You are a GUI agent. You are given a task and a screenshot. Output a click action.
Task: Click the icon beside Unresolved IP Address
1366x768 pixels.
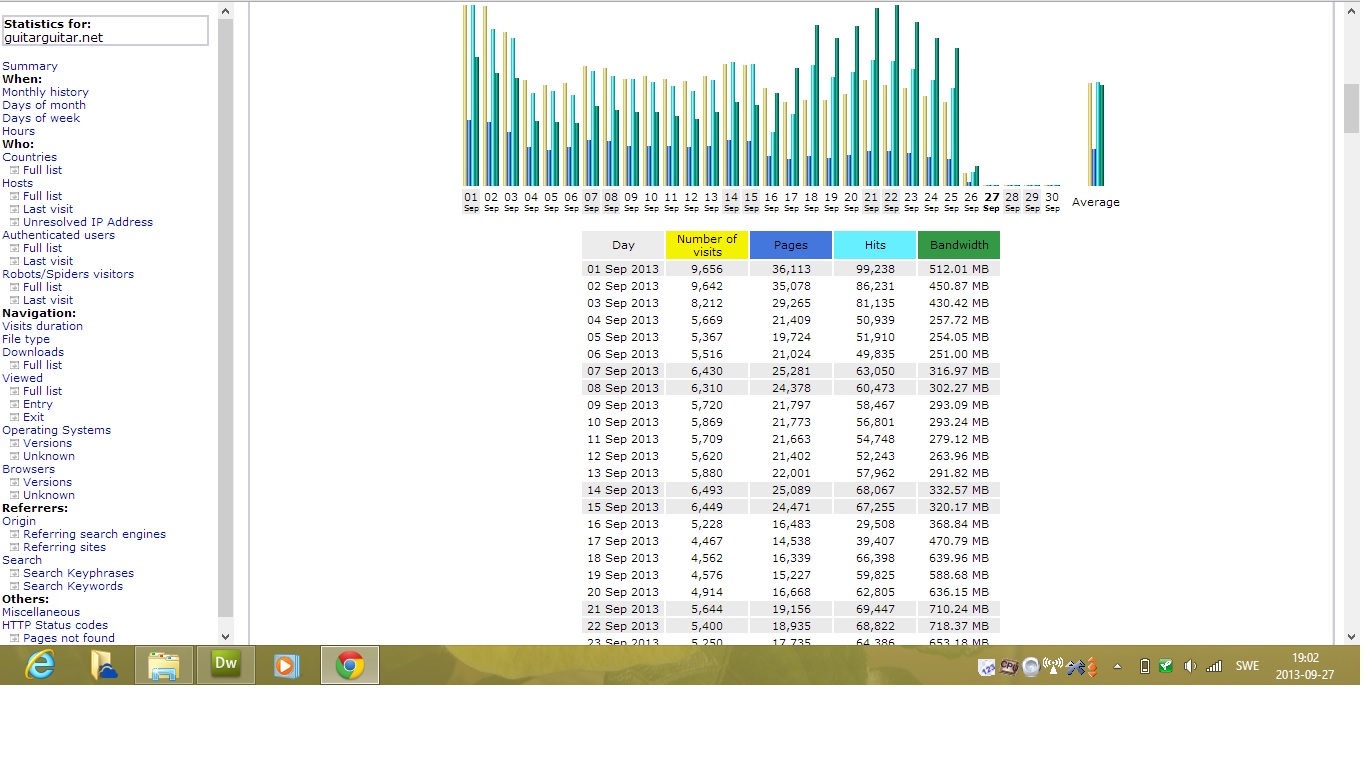(x=15, y=222)
